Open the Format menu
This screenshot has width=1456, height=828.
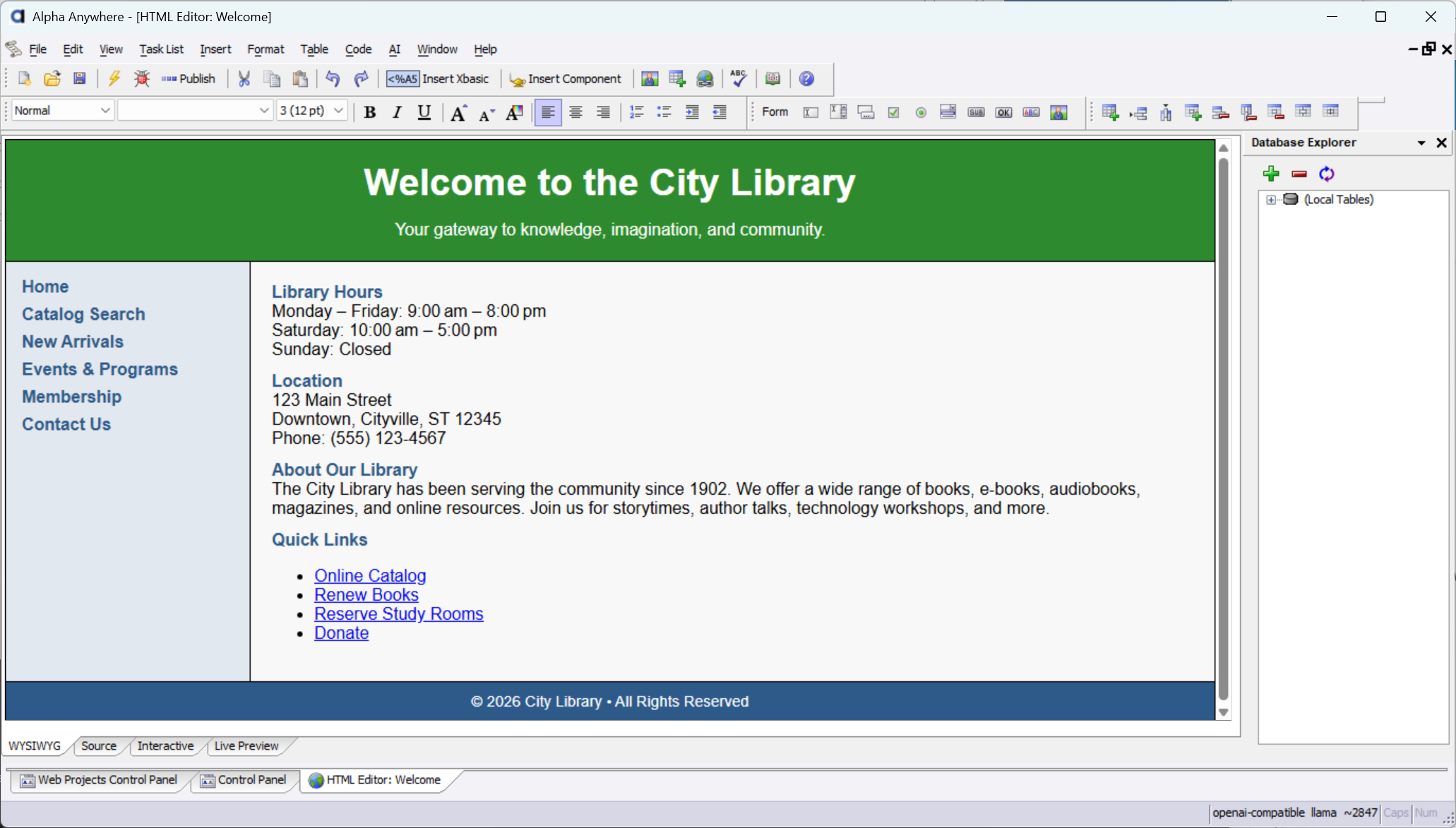[265, 49]
